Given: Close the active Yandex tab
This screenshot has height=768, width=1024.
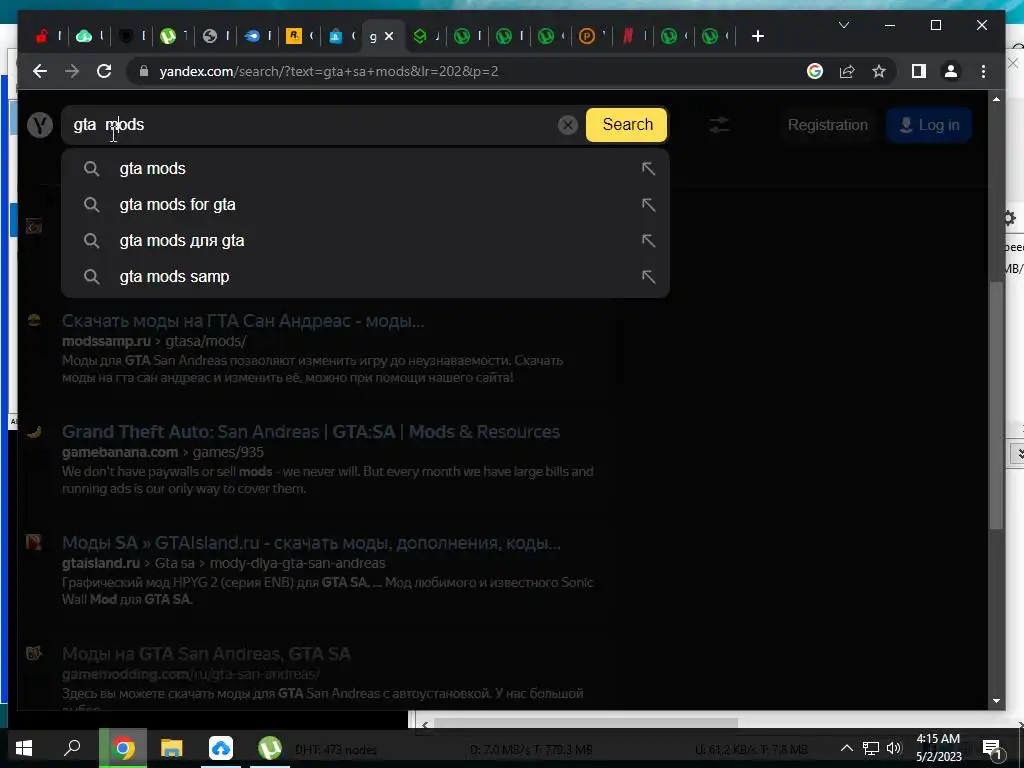Looking at the screenshot, I should coord(389,36).
